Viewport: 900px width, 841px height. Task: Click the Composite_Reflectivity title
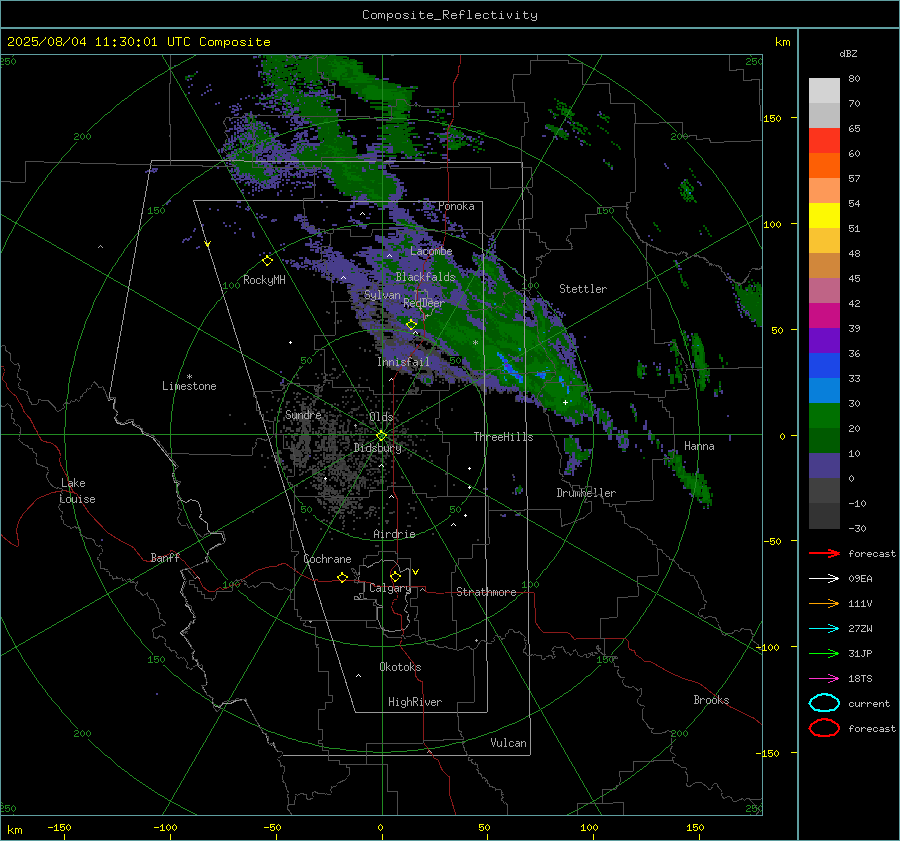tap(450, 15)
